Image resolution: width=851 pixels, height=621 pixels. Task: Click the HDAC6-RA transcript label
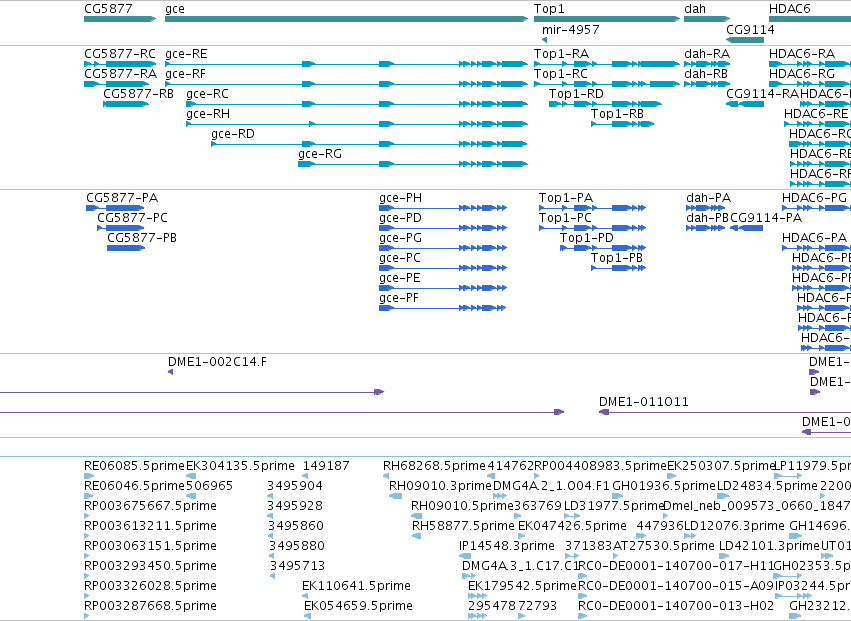(x=802, y=54)
